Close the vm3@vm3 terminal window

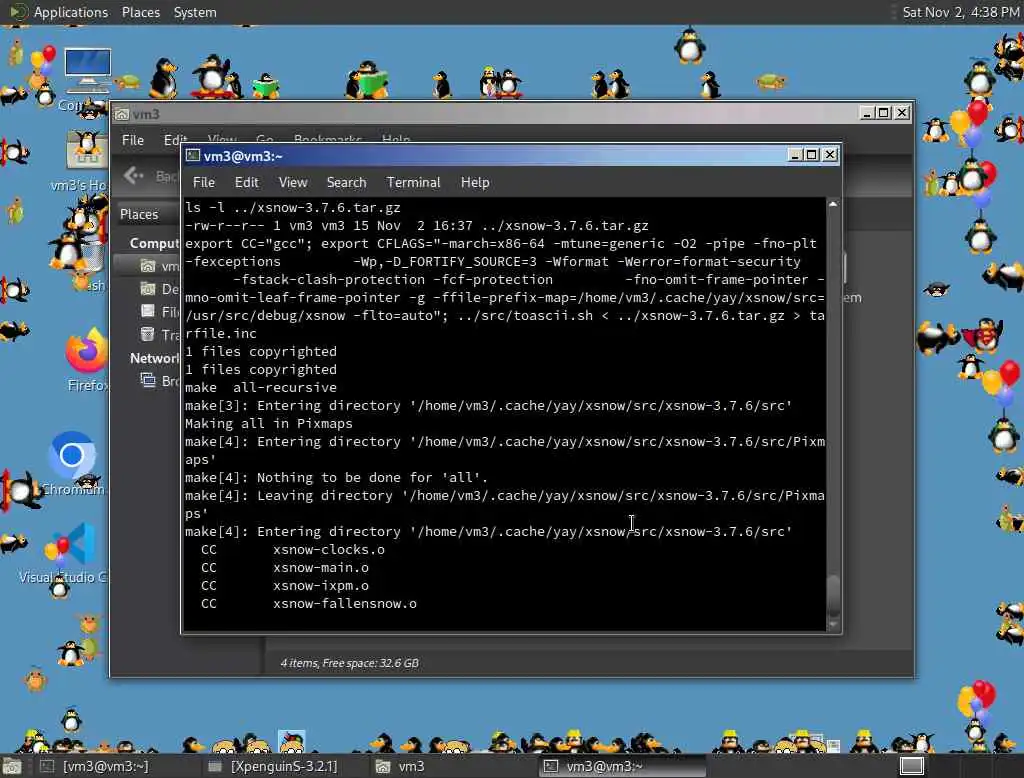pos(830,155)
